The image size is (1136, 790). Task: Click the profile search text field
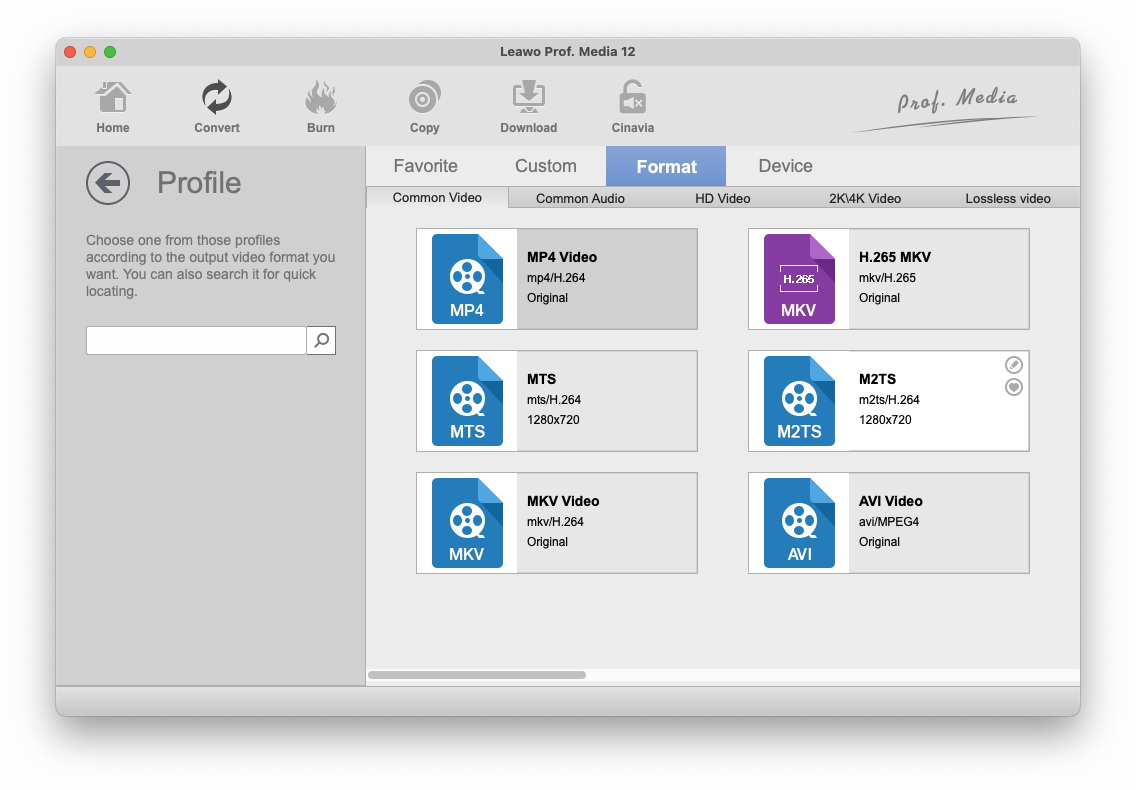196,340
